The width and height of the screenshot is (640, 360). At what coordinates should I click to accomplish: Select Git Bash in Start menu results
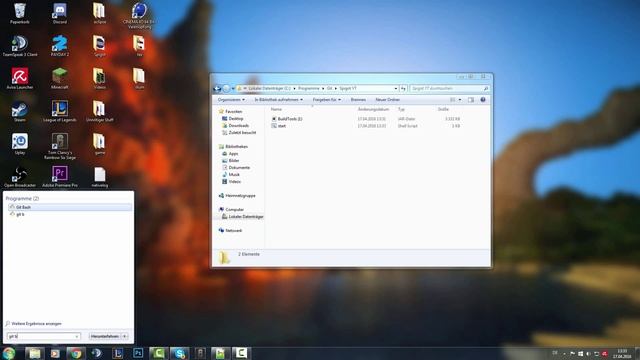69,207
